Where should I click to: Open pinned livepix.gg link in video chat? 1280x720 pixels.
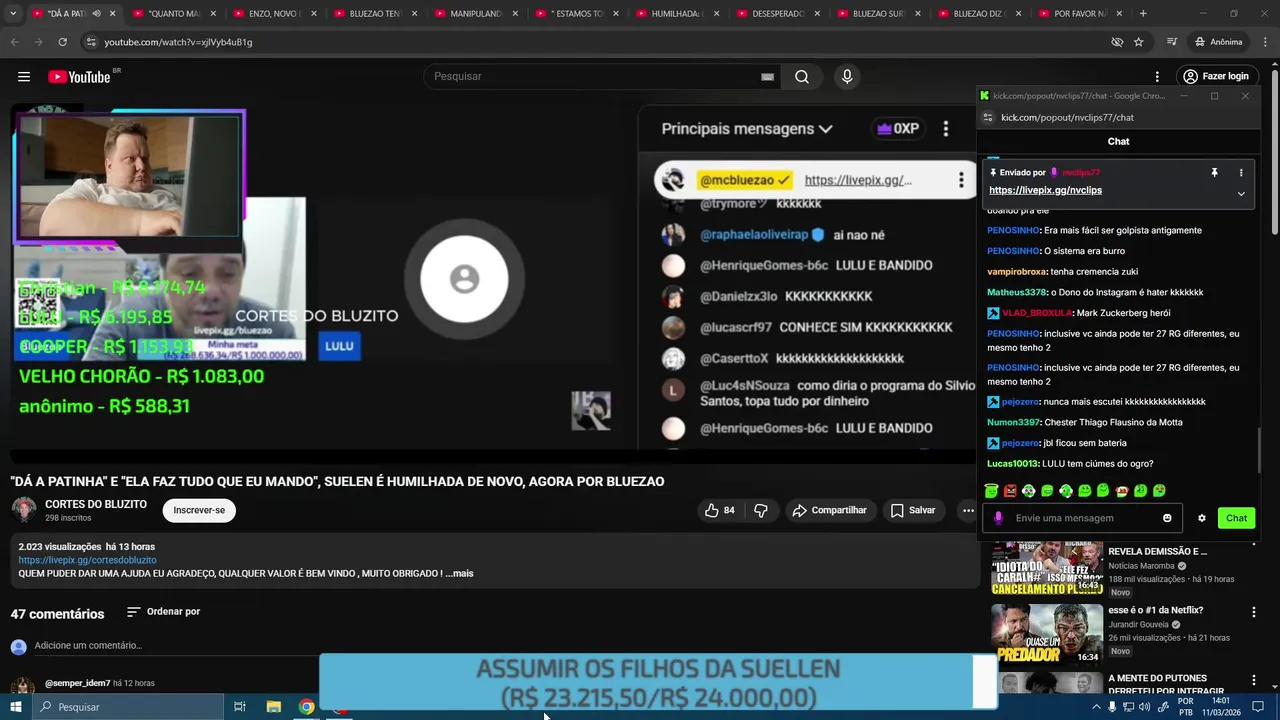[858, 180]
